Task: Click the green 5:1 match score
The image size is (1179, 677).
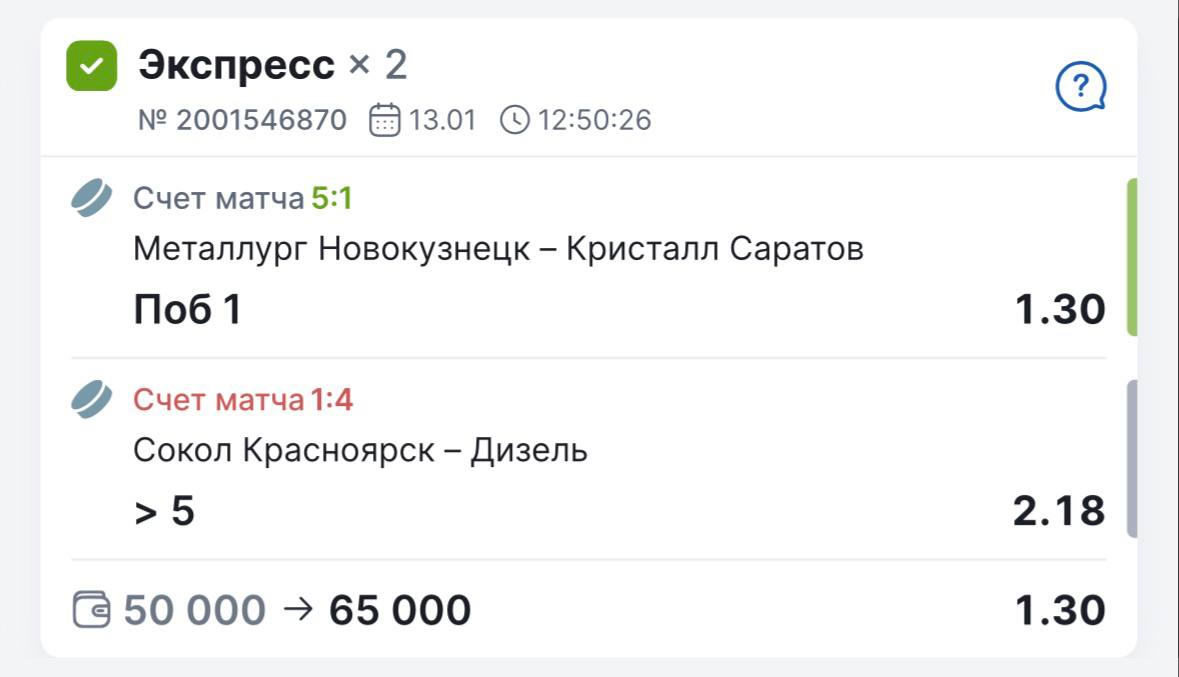Action: click(332, 199)
